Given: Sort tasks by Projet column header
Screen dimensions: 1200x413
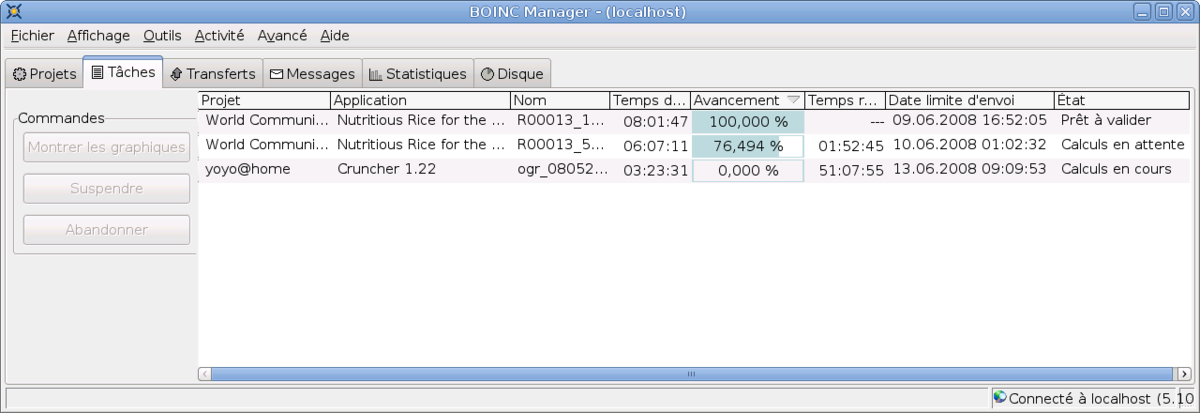Looking at the screenshot, I should [265, 100].
